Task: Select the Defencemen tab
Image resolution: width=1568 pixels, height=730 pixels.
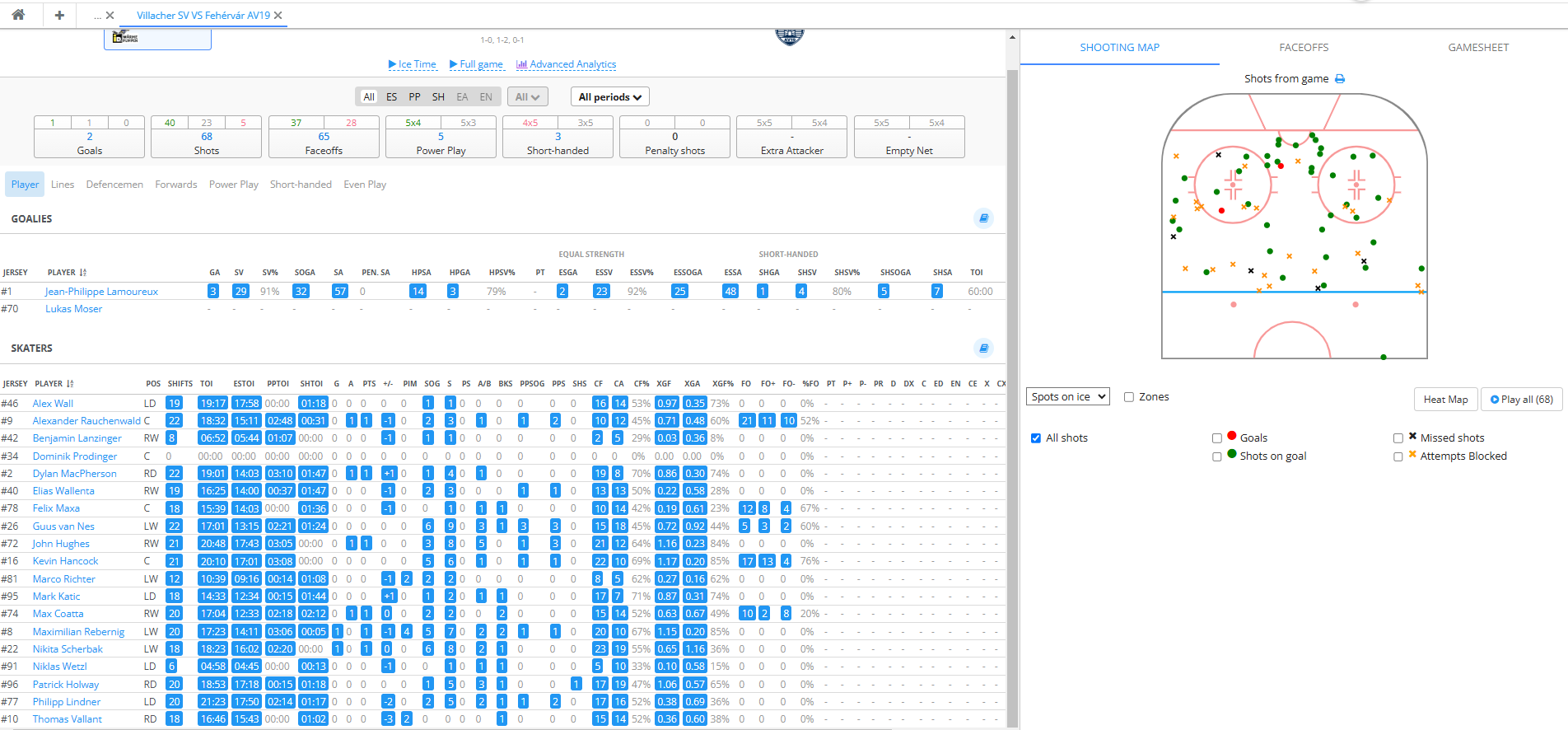Action: pyautogui.click(x=114, y=185)
